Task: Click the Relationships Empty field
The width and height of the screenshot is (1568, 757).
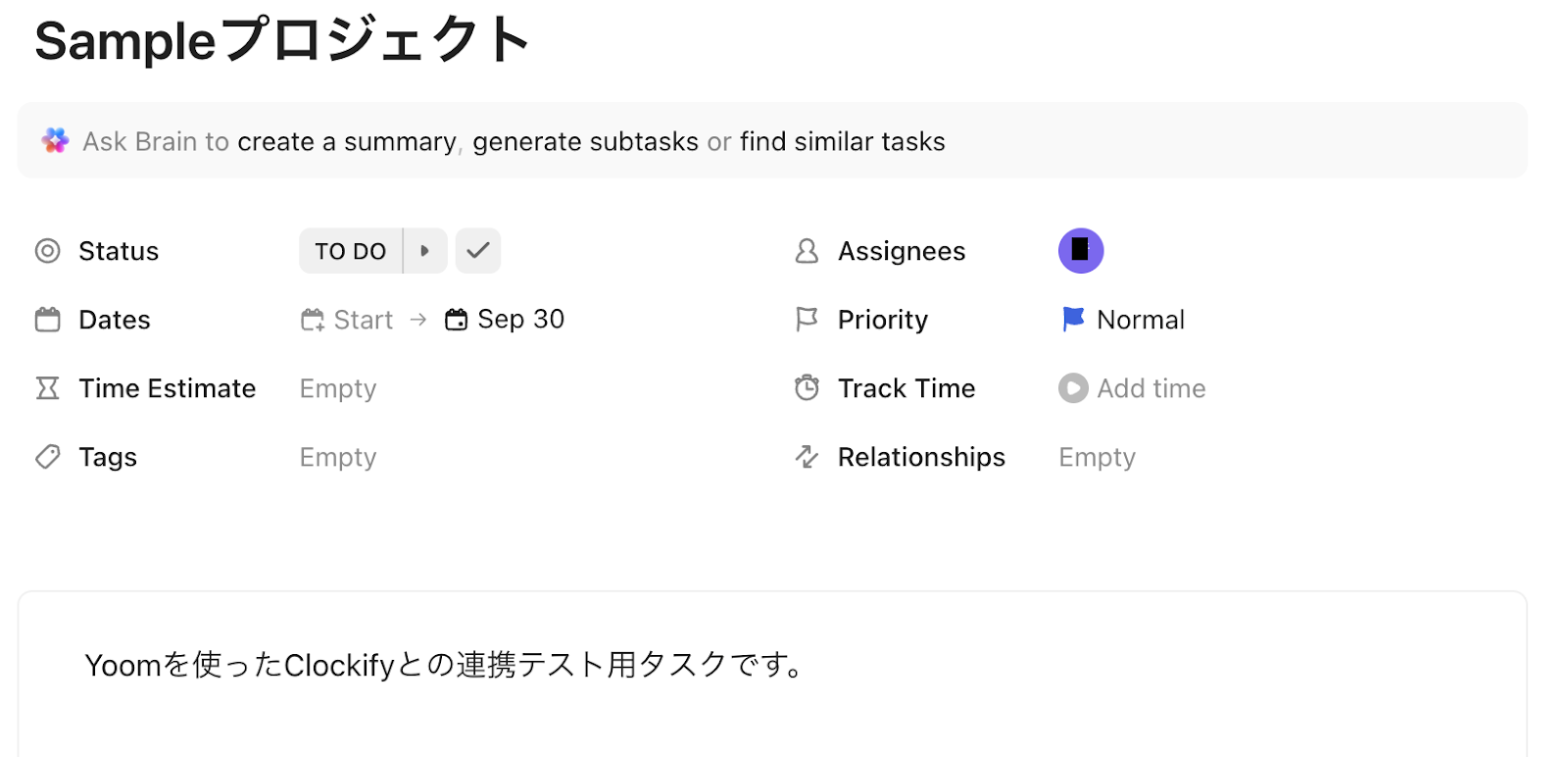Action: tap(1097, 457)
